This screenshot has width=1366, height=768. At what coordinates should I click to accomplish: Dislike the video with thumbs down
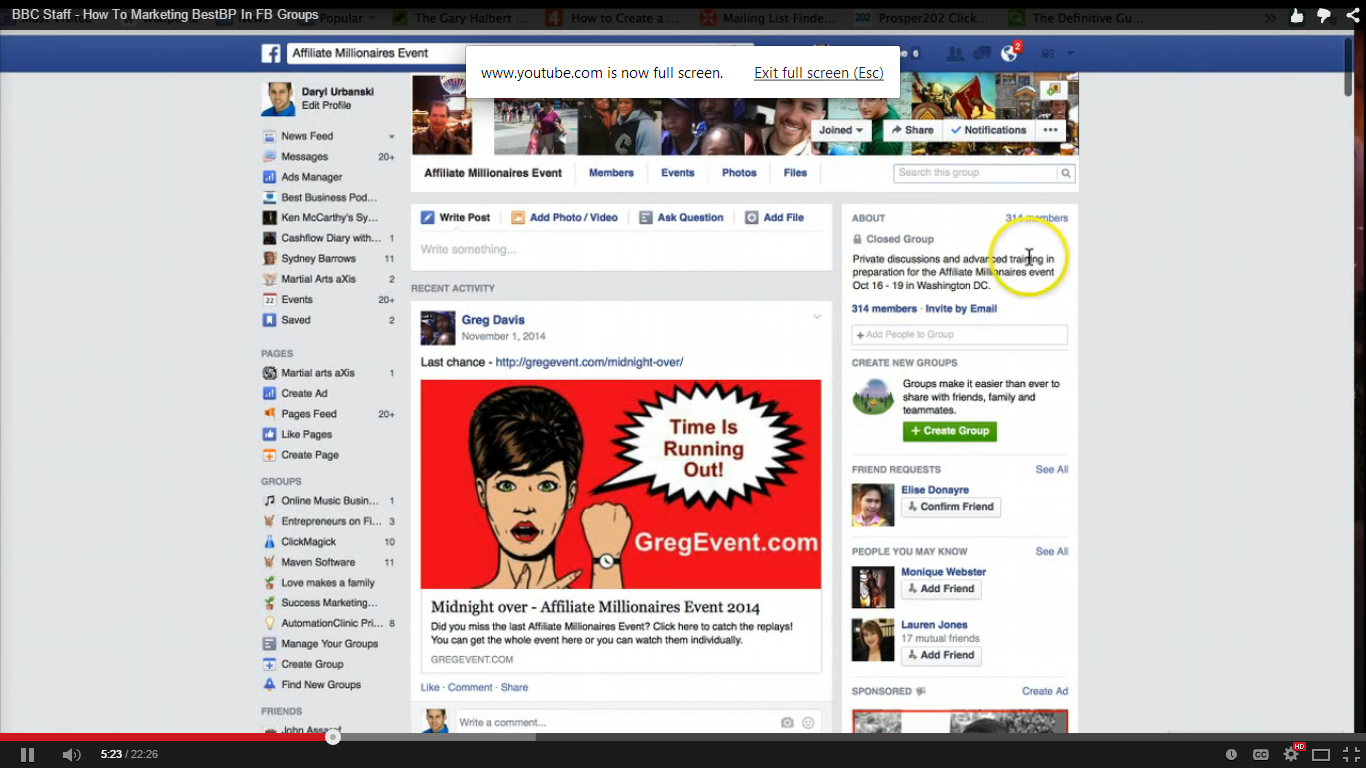tap(1324, 15)
